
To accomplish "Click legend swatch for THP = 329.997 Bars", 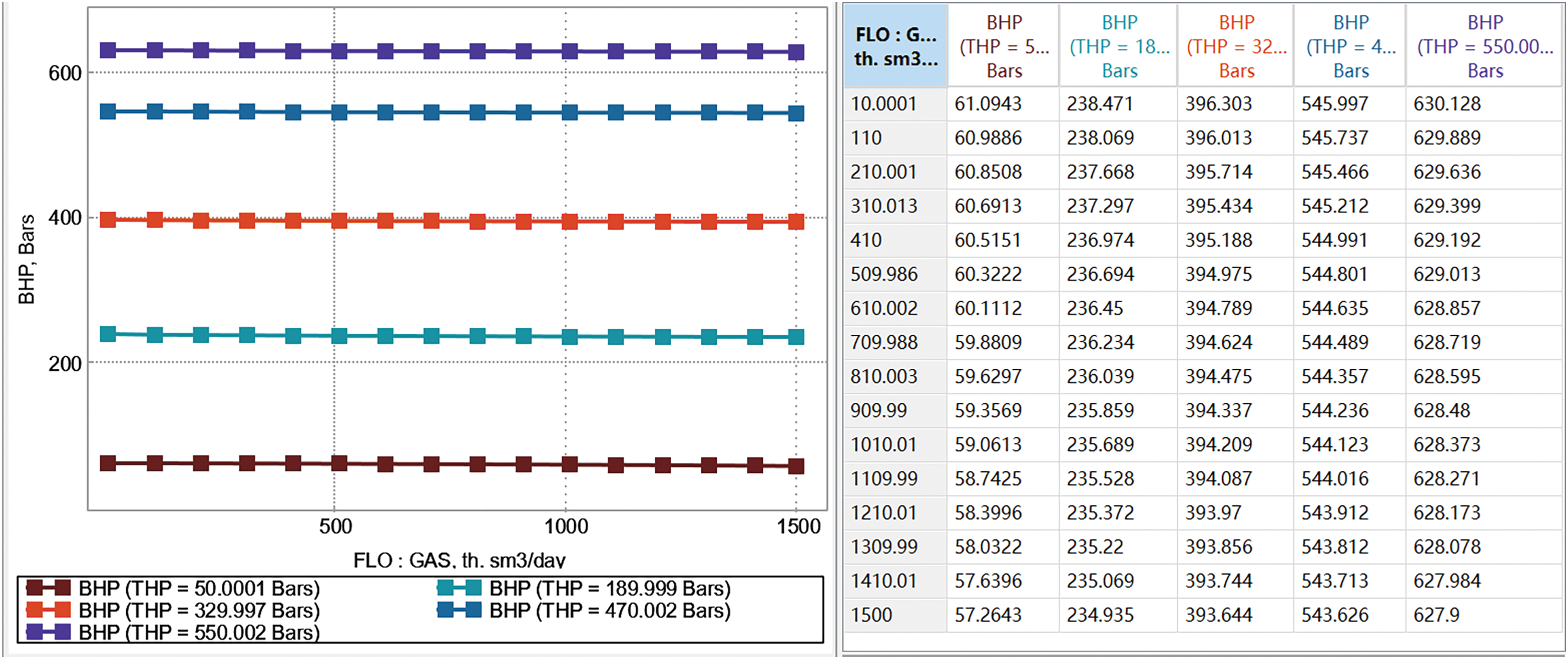I will coord(49,610).
